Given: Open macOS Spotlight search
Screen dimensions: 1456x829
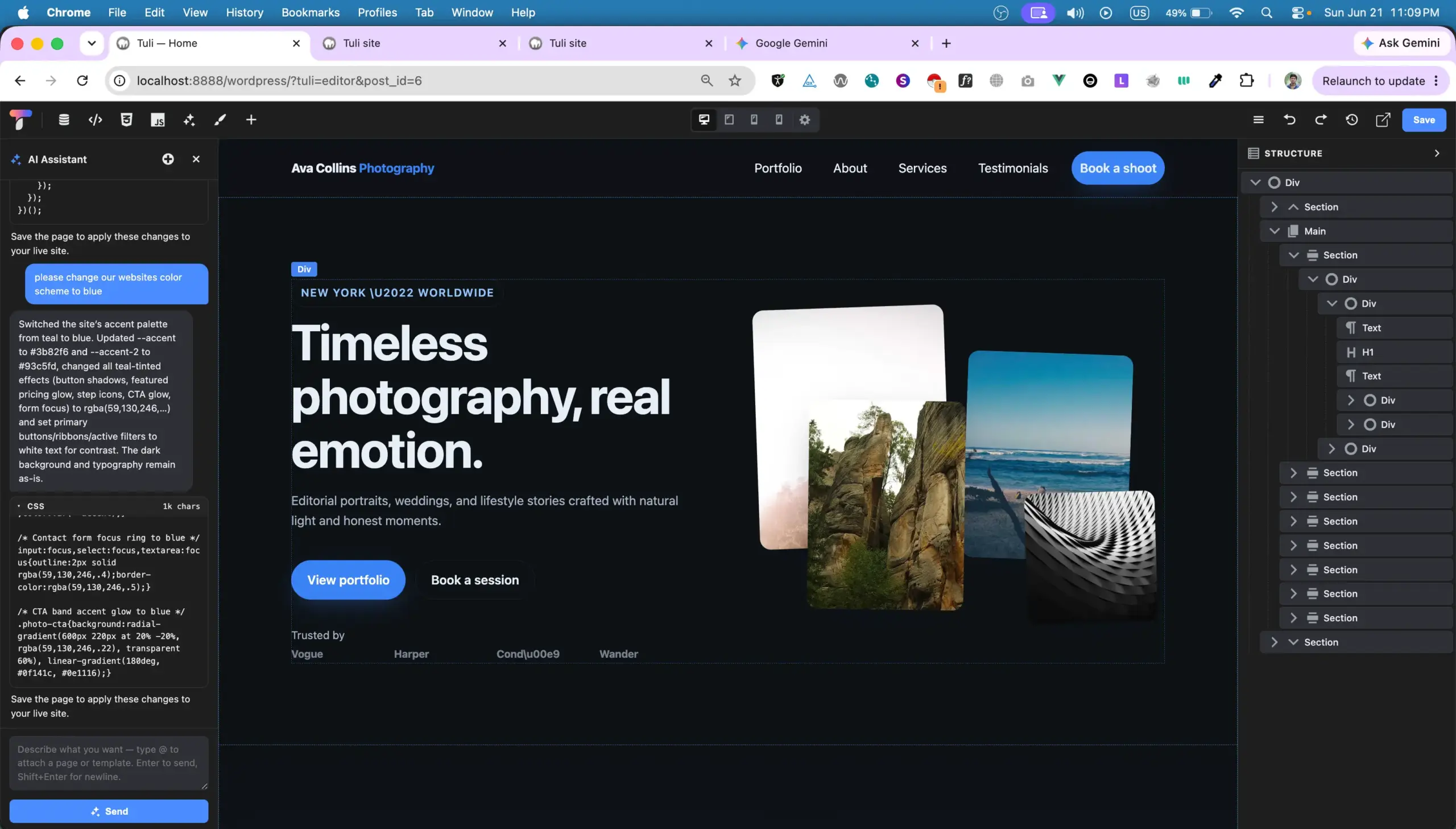Looking at the screenshot, I should click(1266, 13).
